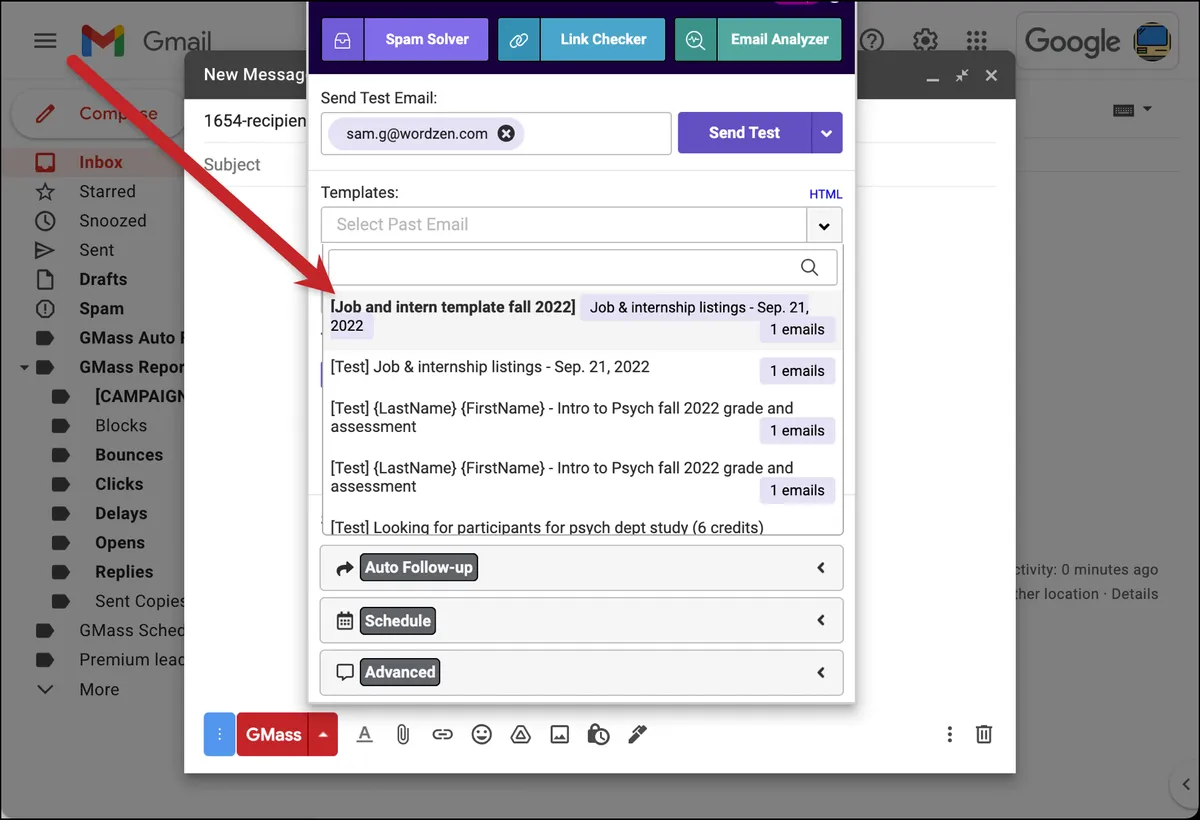Click 1654-recipients address in To field
This screenshot has width=1200, height=820.
(x=254, y=121)
